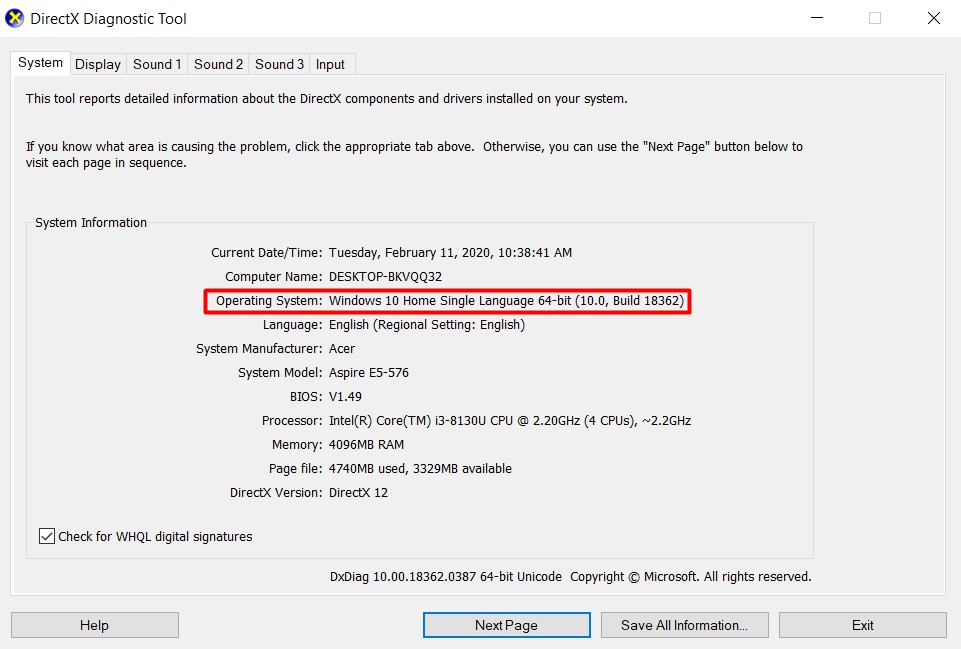961x649 pixels.
Task: Open the Input tab
Action: coord(330,64)
